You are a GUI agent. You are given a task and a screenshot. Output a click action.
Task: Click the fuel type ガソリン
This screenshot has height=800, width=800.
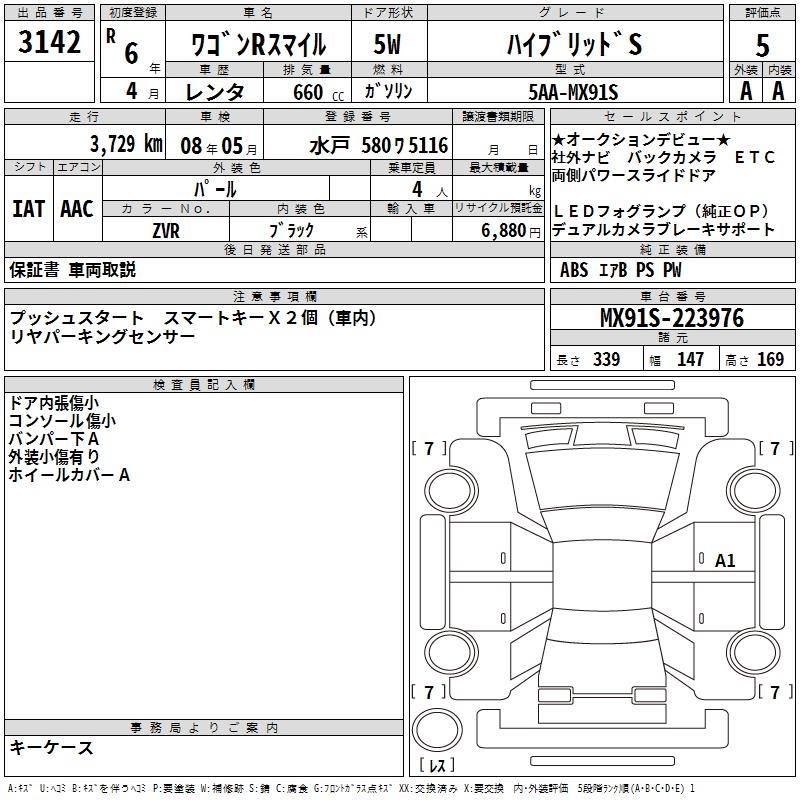(388, 91)
